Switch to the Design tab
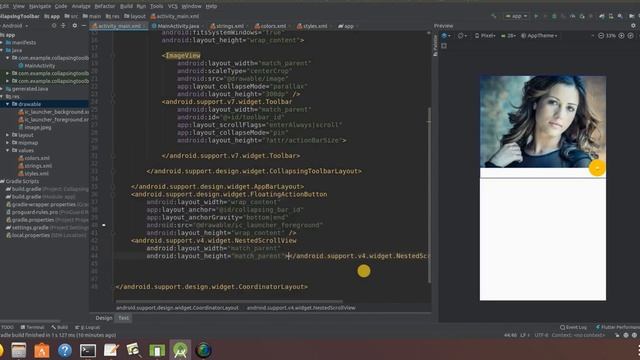 coord(104,318)
